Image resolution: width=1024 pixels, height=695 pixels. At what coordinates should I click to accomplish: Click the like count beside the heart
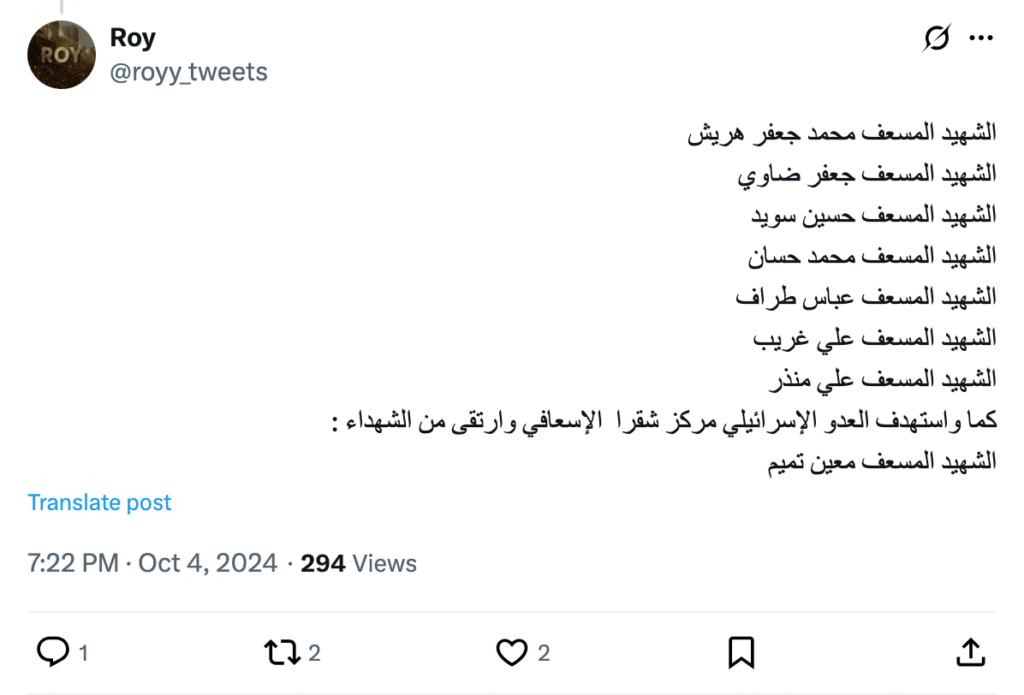click(x=544, y=654)
